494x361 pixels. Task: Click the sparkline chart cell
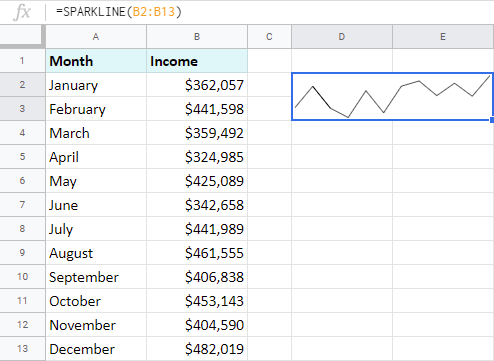coord(392,96)
